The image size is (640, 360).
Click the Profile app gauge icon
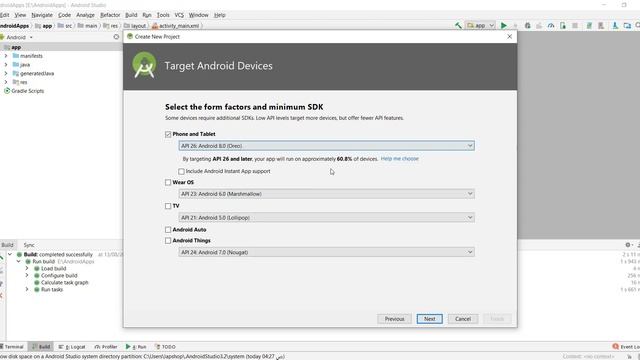pos(551,25)
